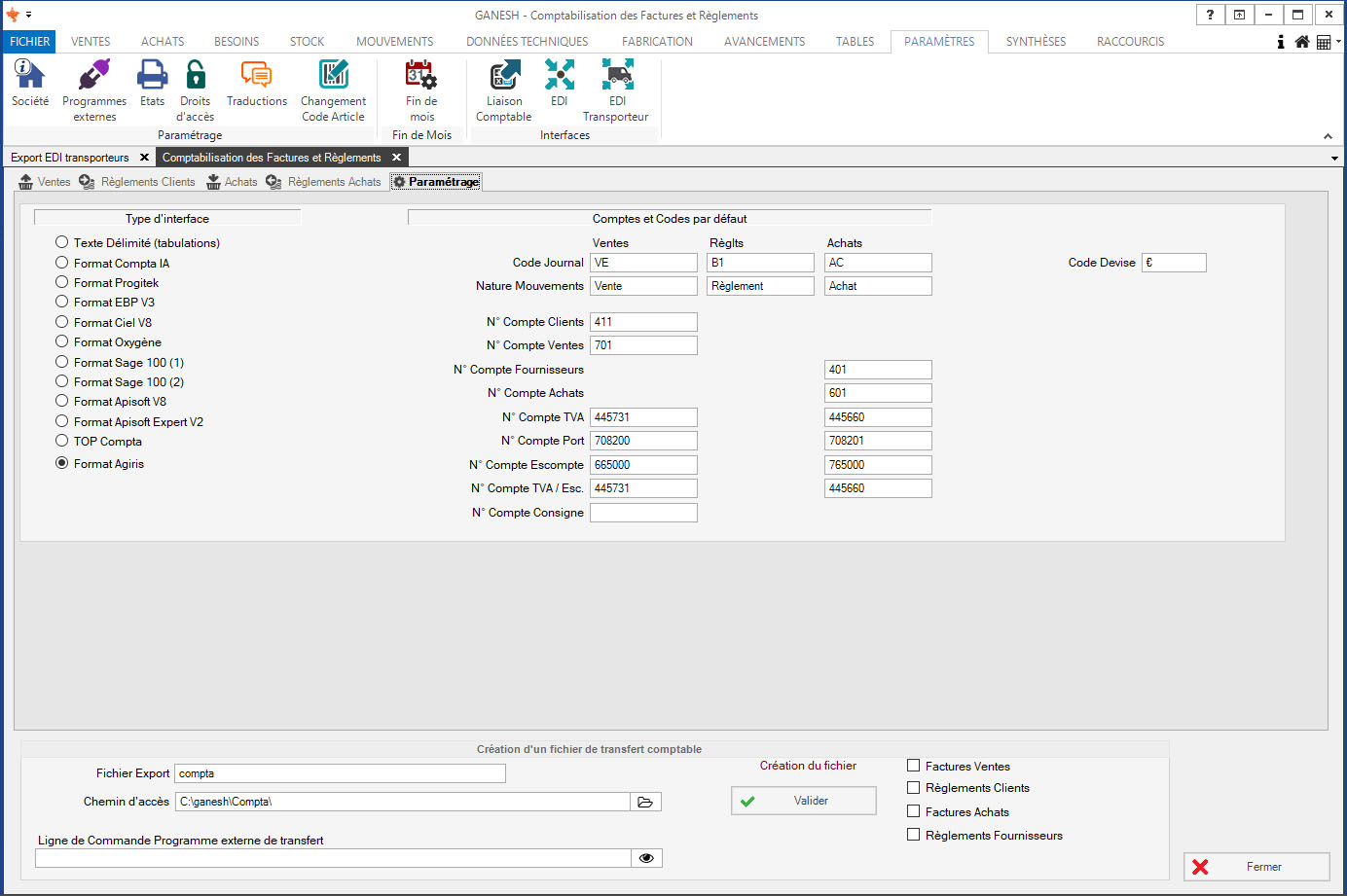Click the Fermer button
This screenshot has width=1347, height=896.
click(x=1256, y=867)
